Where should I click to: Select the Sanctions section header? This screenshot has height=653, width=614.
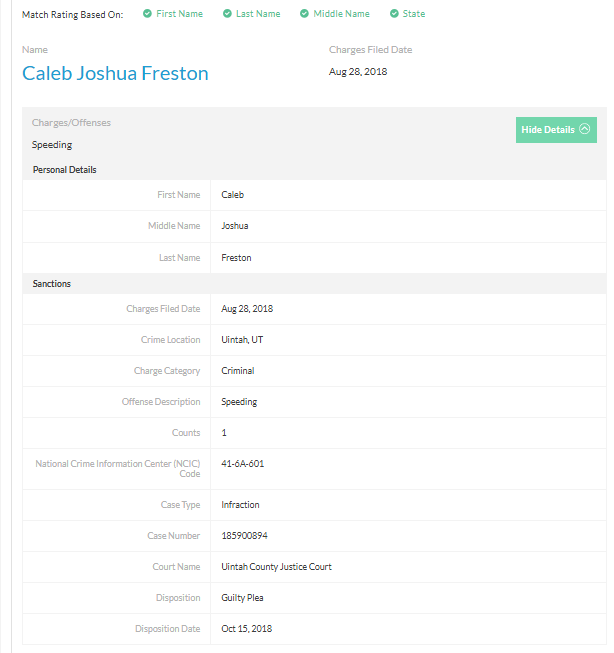(x=52, y=284)
